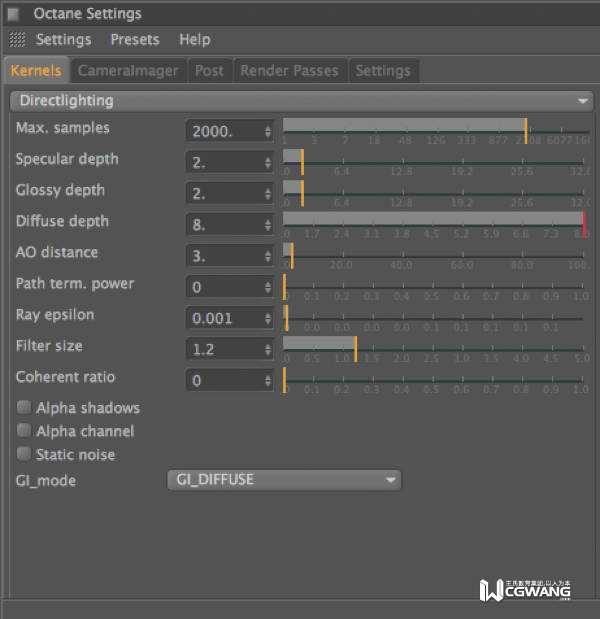
Task: Open the GI_mode dropdown showing GI_DIFFUSE
Action: pos(284,480)
